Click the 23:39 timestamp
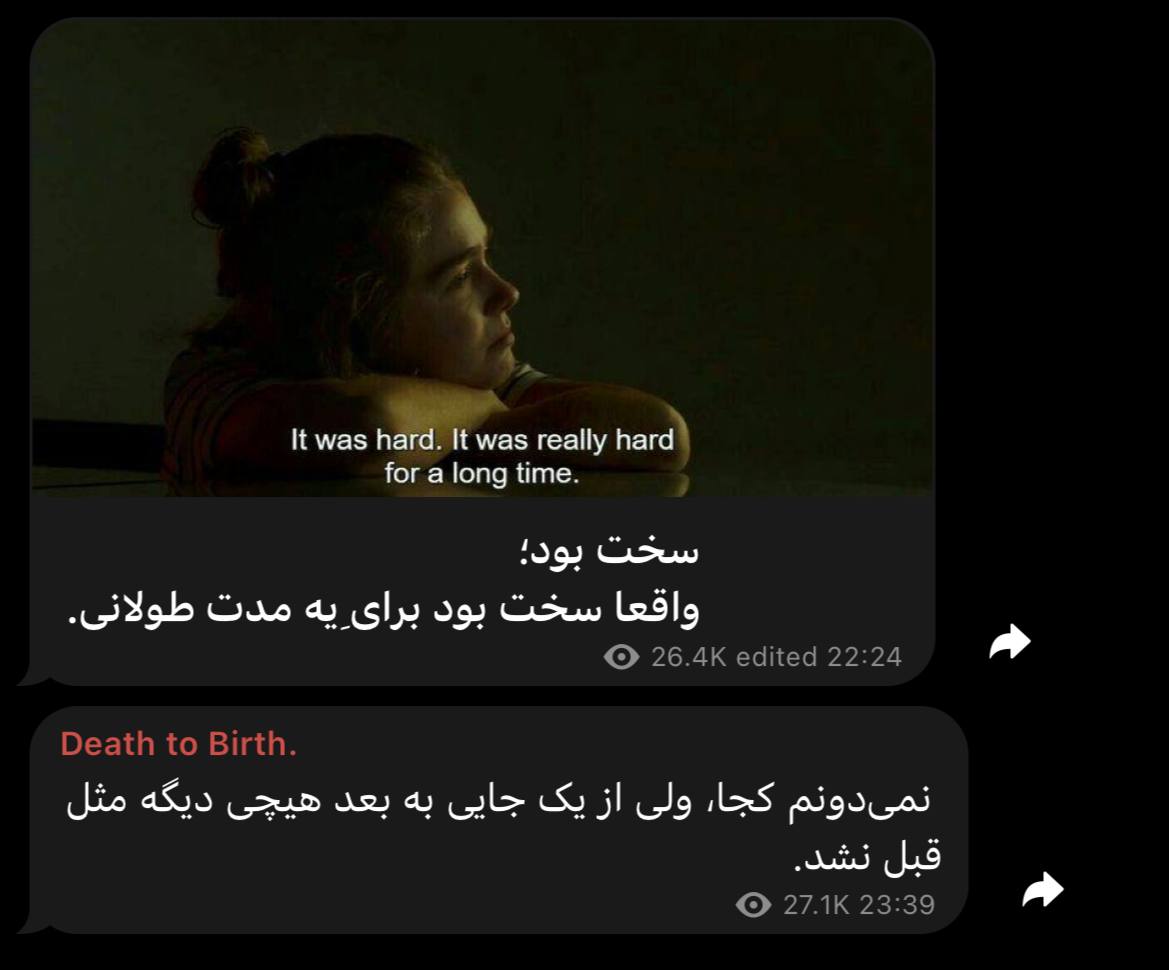The width and height of the screenshot is (1169, 970). click(x=897, y=904)
